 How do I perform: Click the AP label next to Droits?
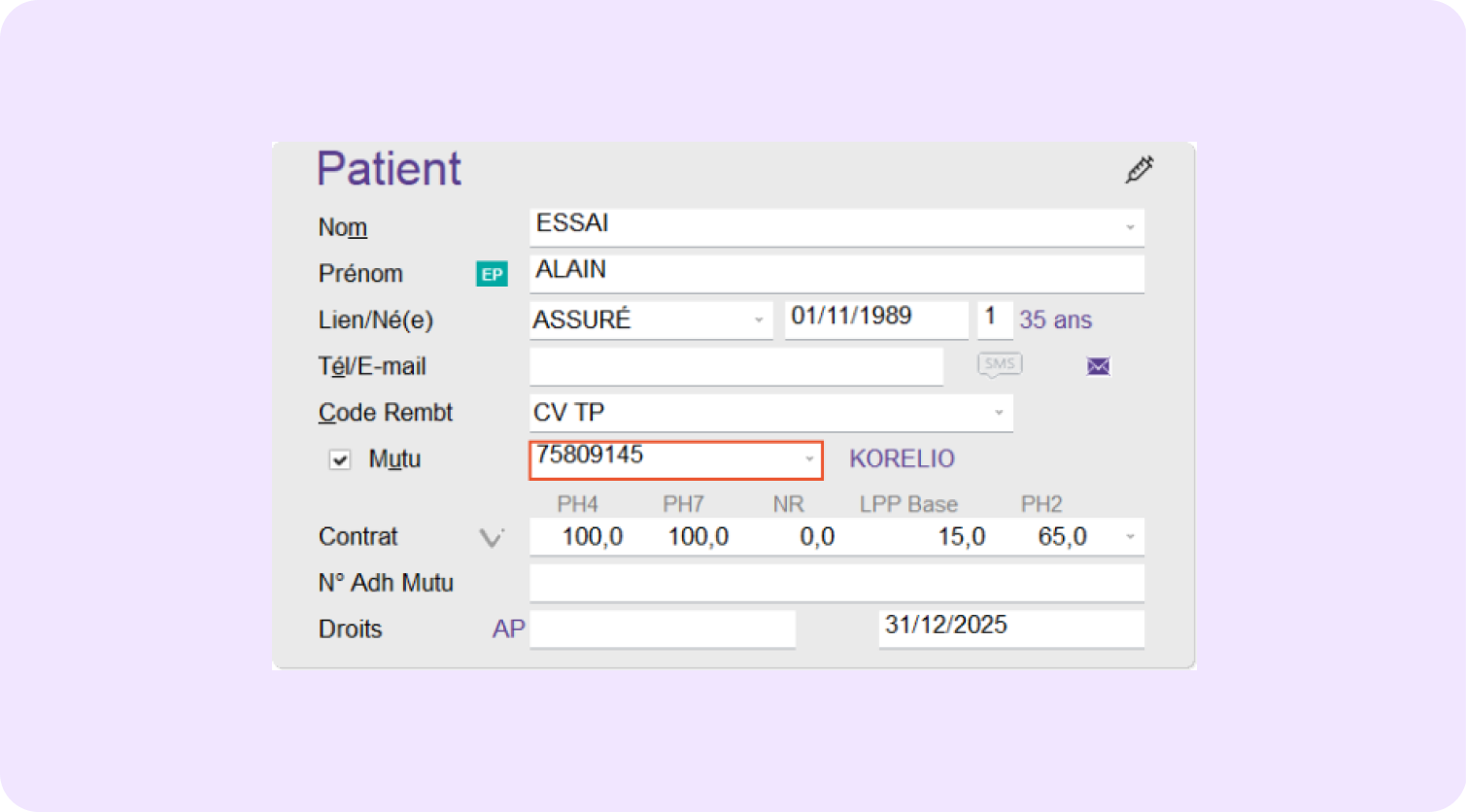pos(507,628)
